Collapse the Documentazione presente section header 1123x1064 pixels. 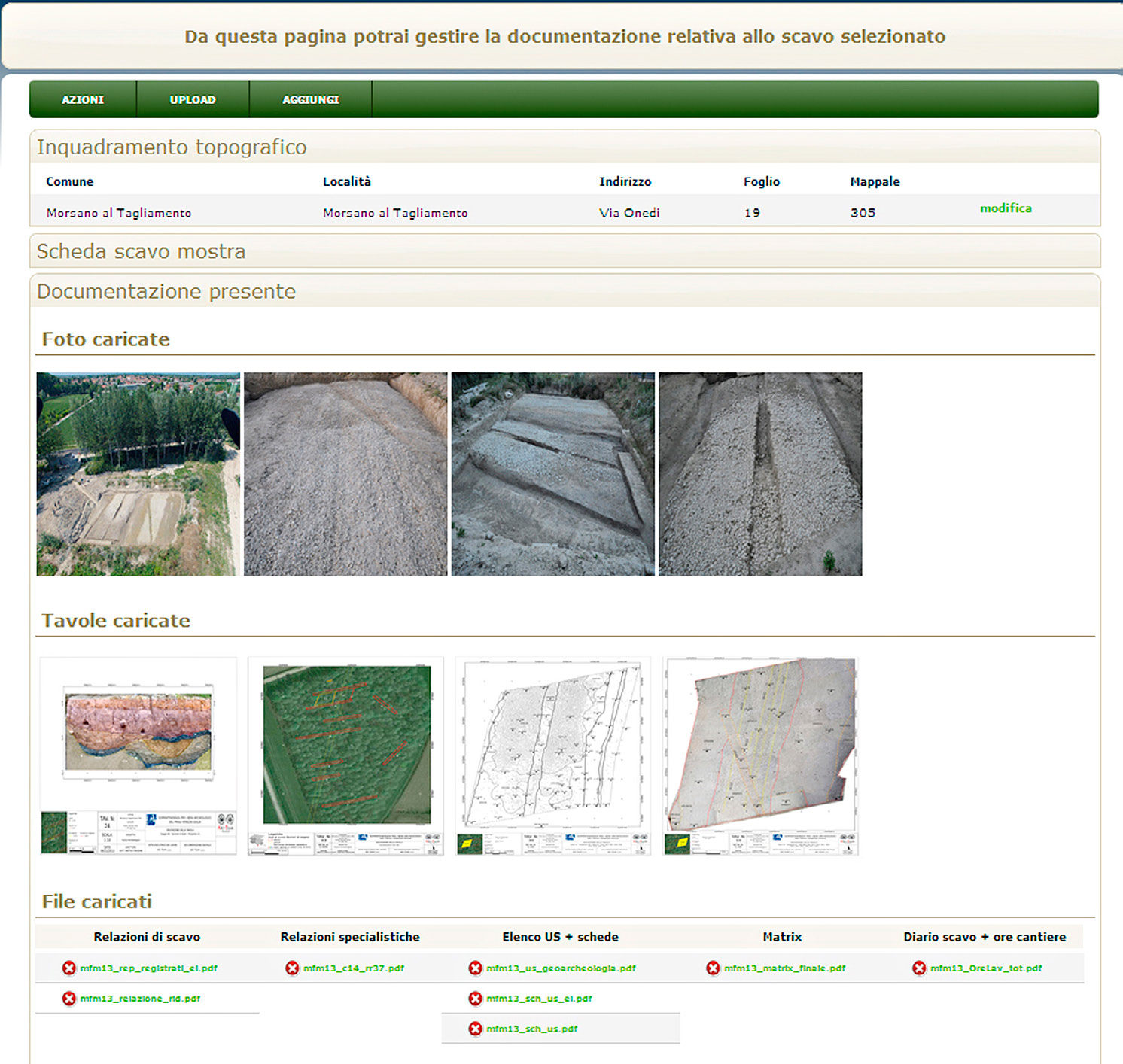pyautogui.click(x=565, y=291)
